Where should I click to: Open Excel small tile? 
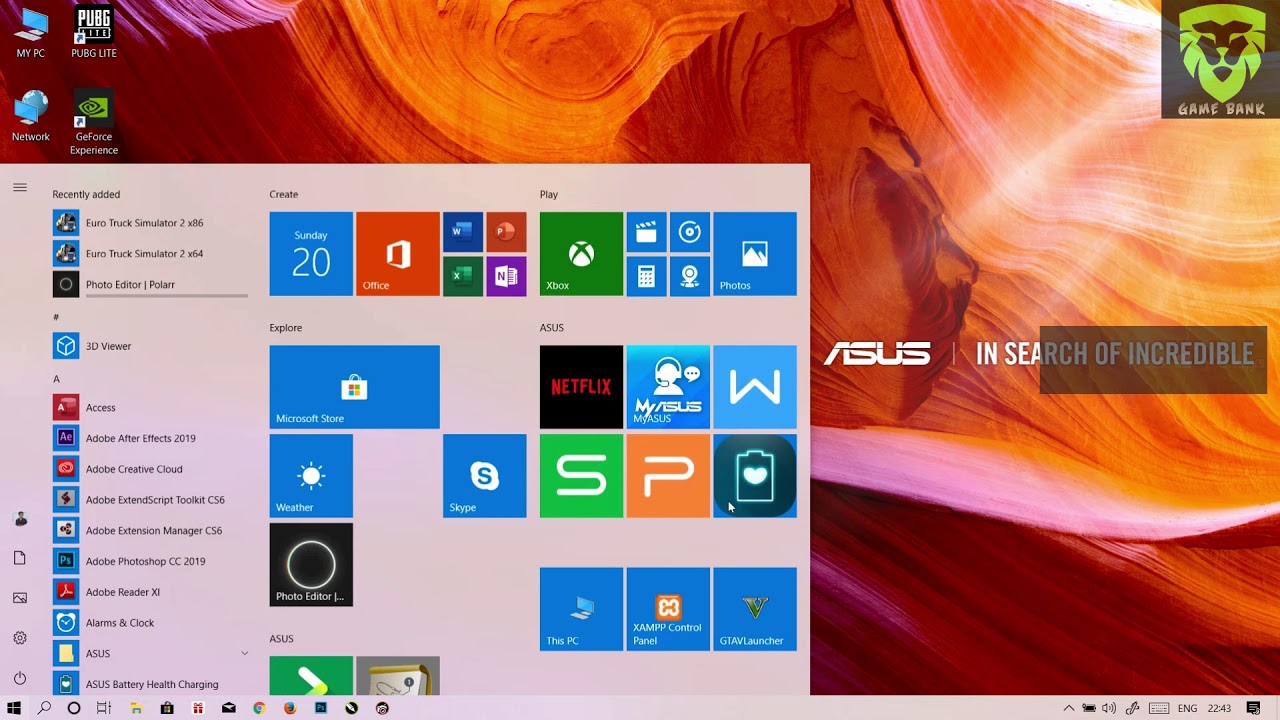click(463, 275)
